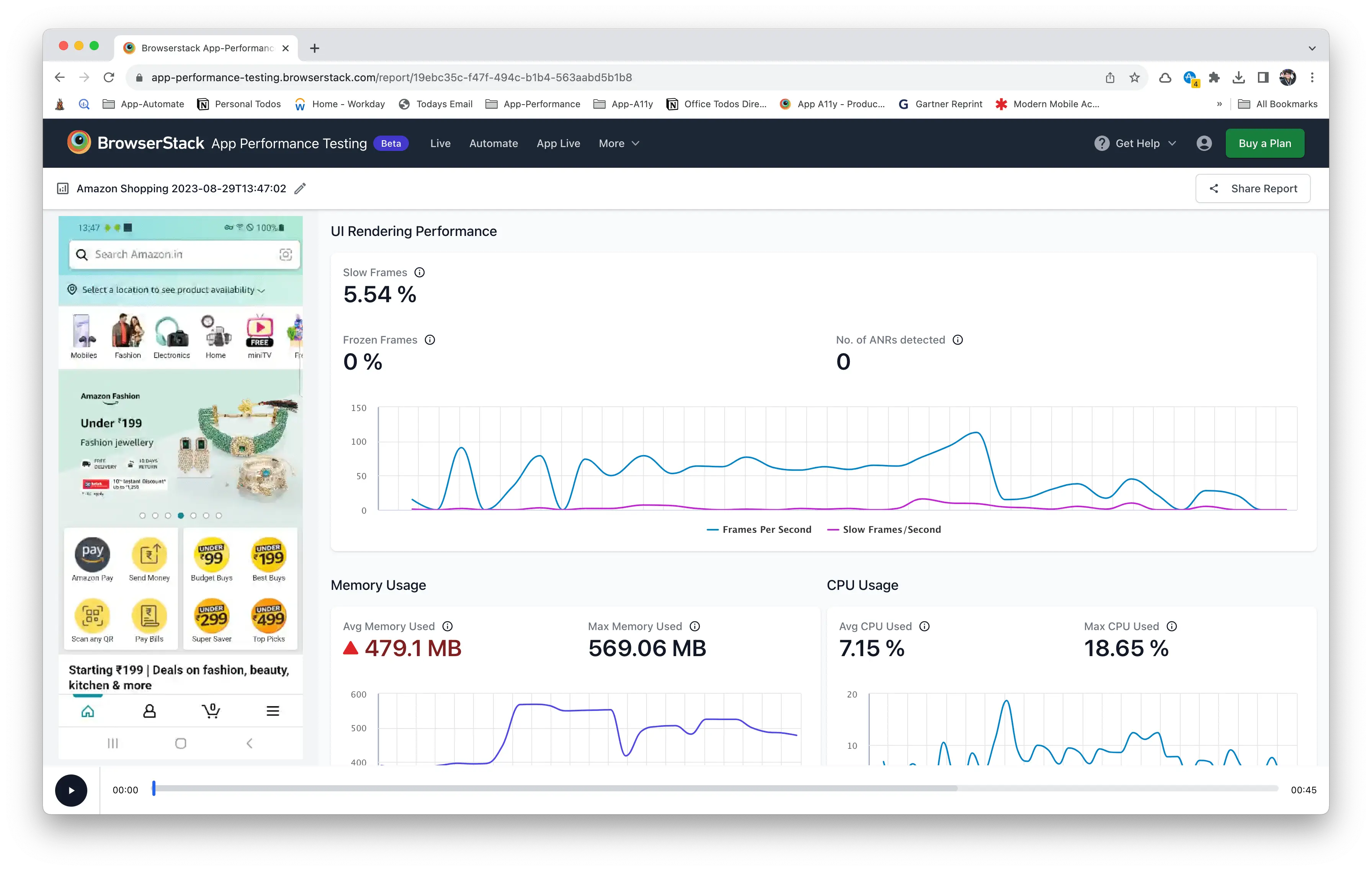Play the session recording
The height and width of the screenshot is (871, 1372).
pyautogui.click(x=71, y=790)
